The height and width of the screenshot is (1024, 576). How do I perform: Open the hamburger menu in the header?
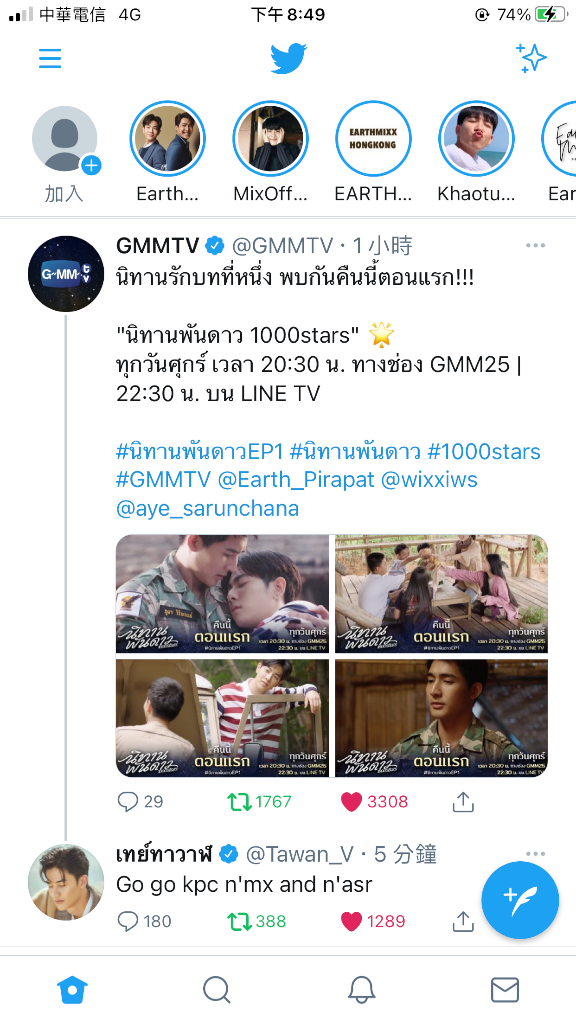pyautogui.click(x=50, y=58)
